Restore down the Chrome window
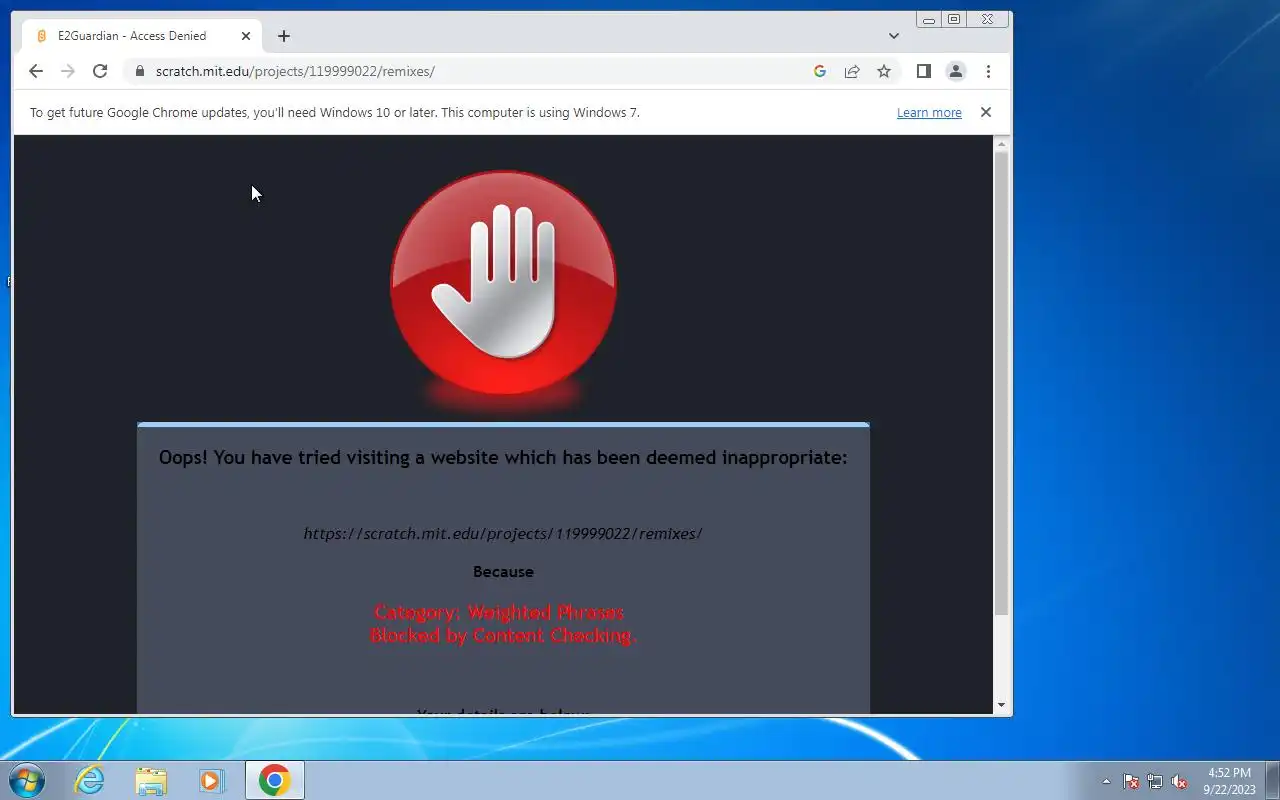Image resolution: width=1280 pixels, height=800 pixels. click(x=954, y=20)
